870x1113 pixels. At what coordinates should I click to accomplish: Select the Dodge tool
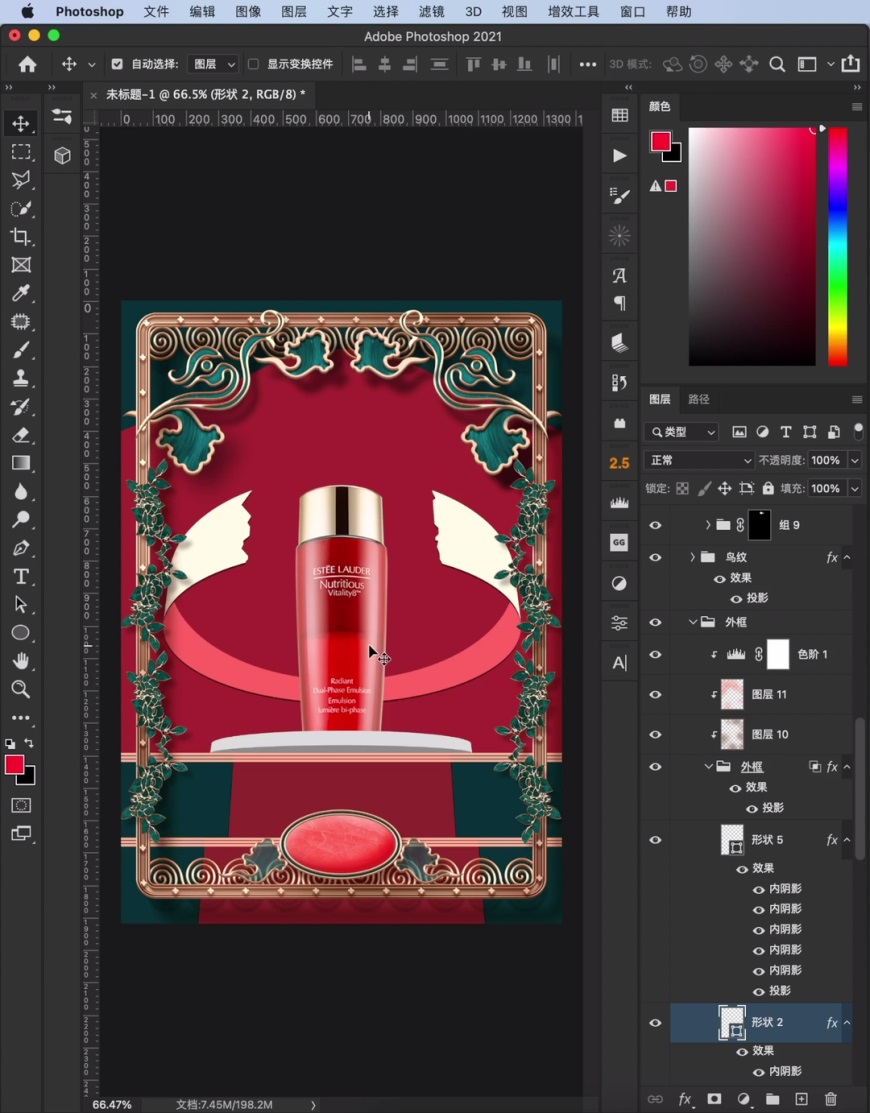tap(21, 520)
